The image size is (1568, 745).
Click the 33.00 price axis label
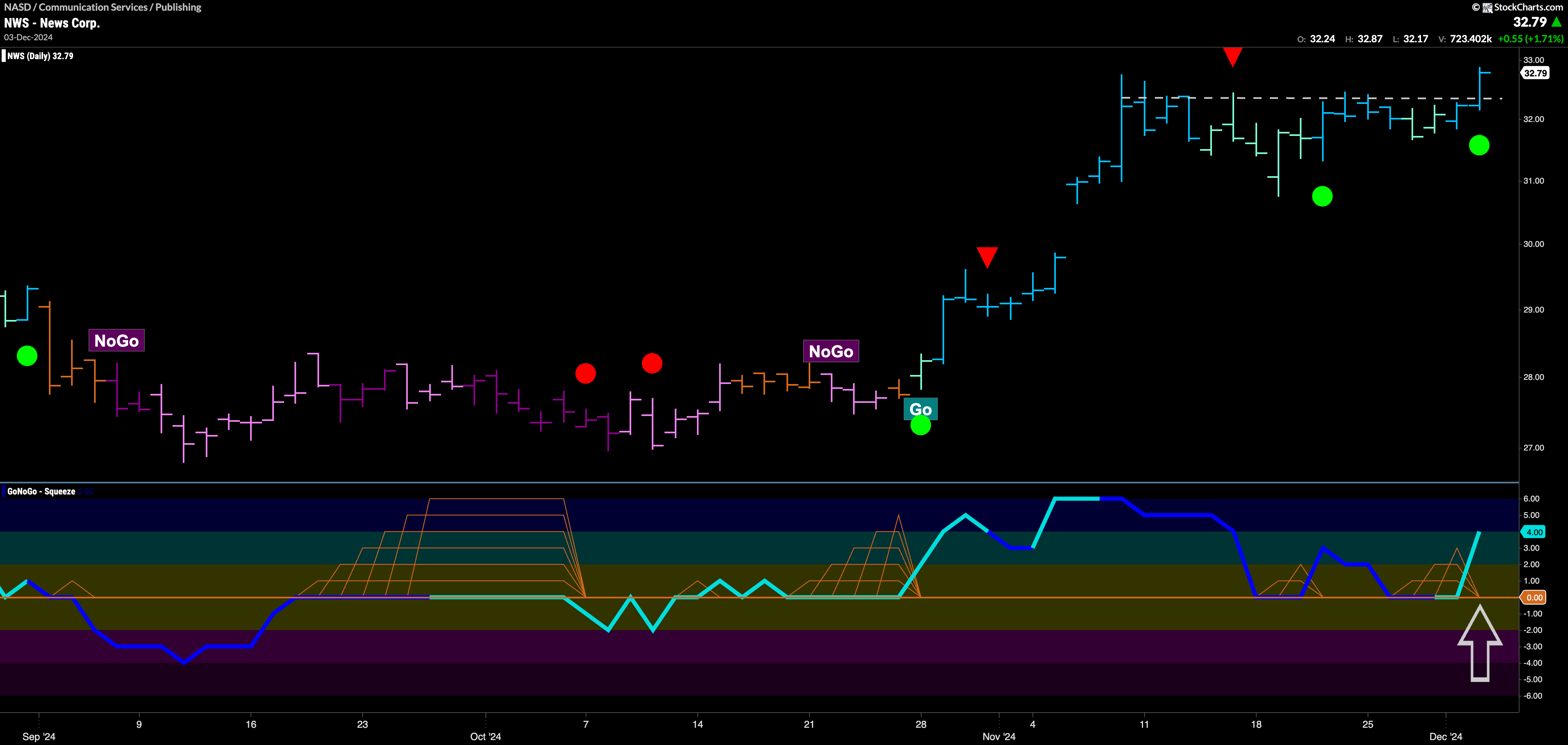tap(1534, 60)
